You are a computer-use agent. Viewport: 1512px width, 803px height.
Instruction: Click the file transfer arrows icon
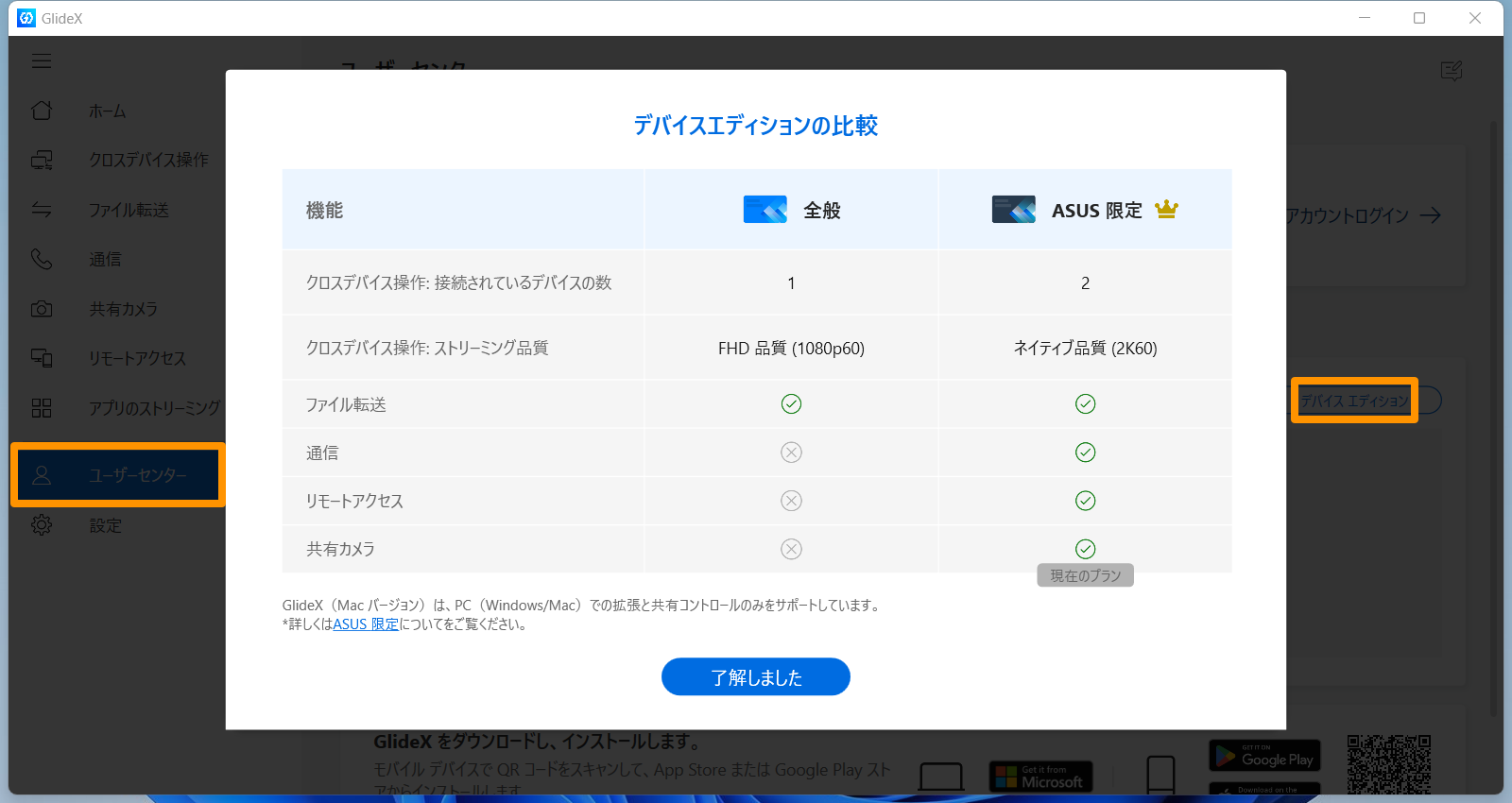click(42, 210)
